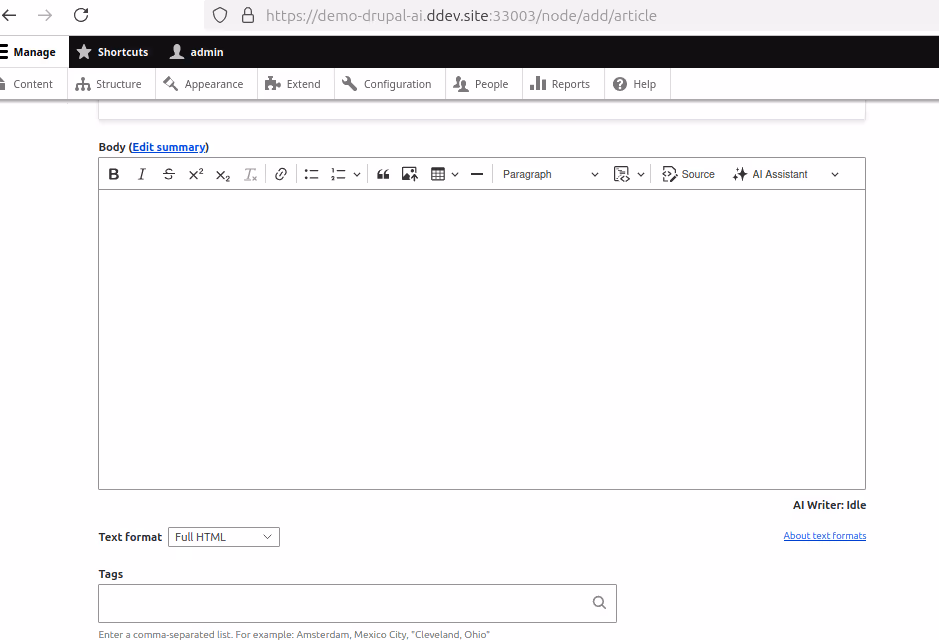Apply strikethrough formatting
This screenshot has width=939, height=640.
pos(169,174)
